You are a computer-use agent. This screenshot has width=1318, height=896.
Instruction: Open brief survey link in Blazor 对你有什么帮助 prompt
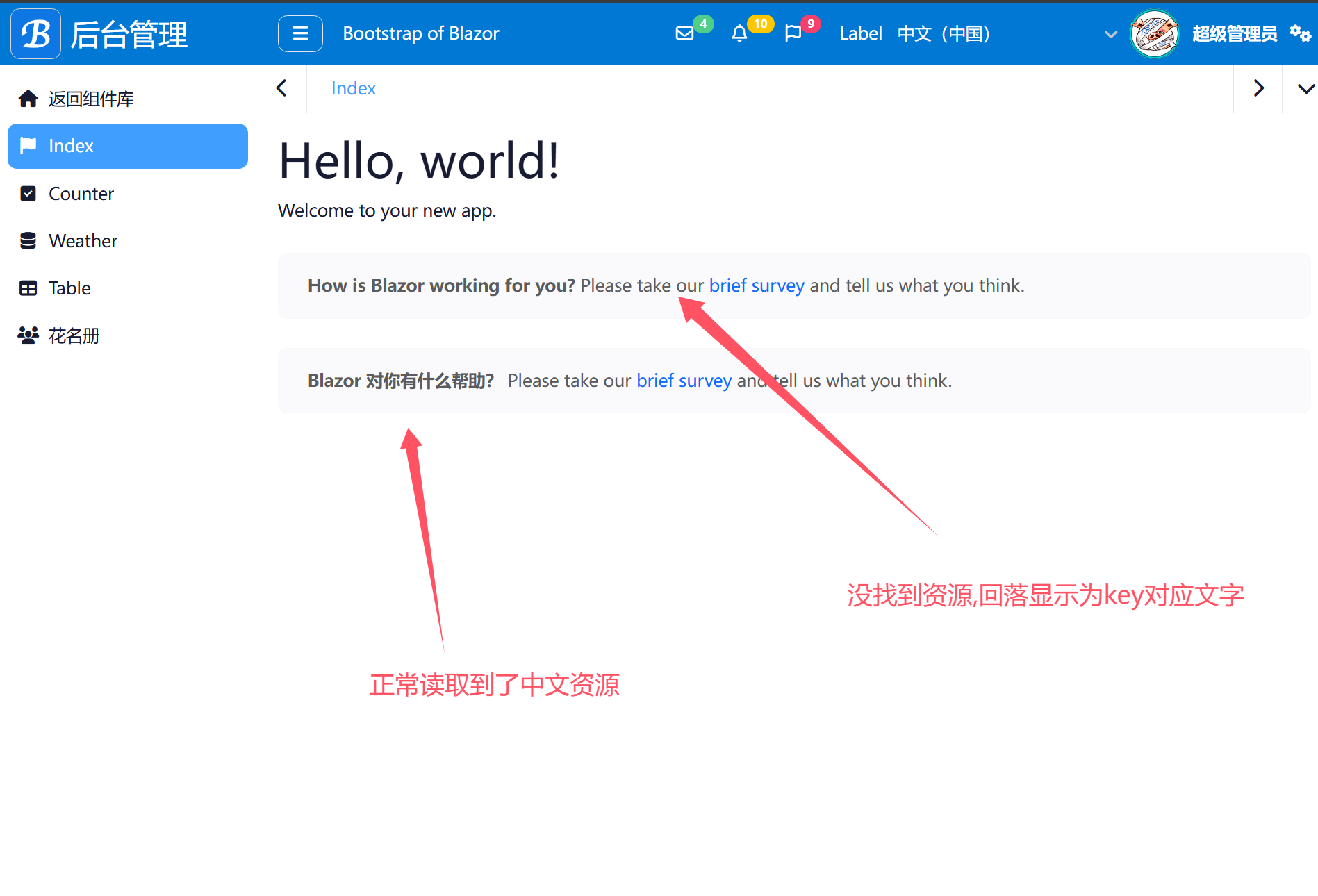684,381
